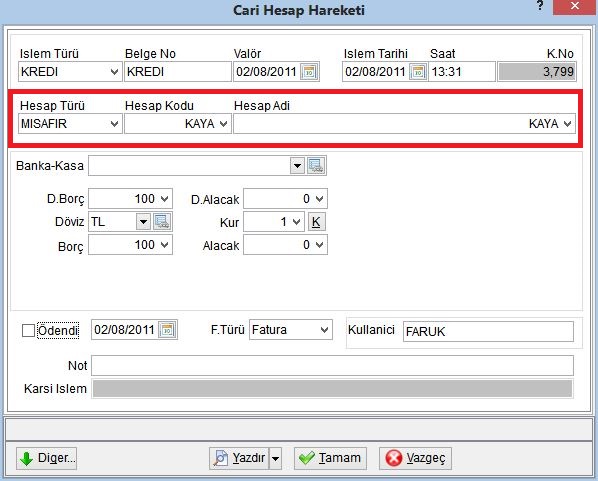Expand the Hesap Kodu KAYA dropdown
The height and width of the screenshot is (481, 598).
[223, 124]
